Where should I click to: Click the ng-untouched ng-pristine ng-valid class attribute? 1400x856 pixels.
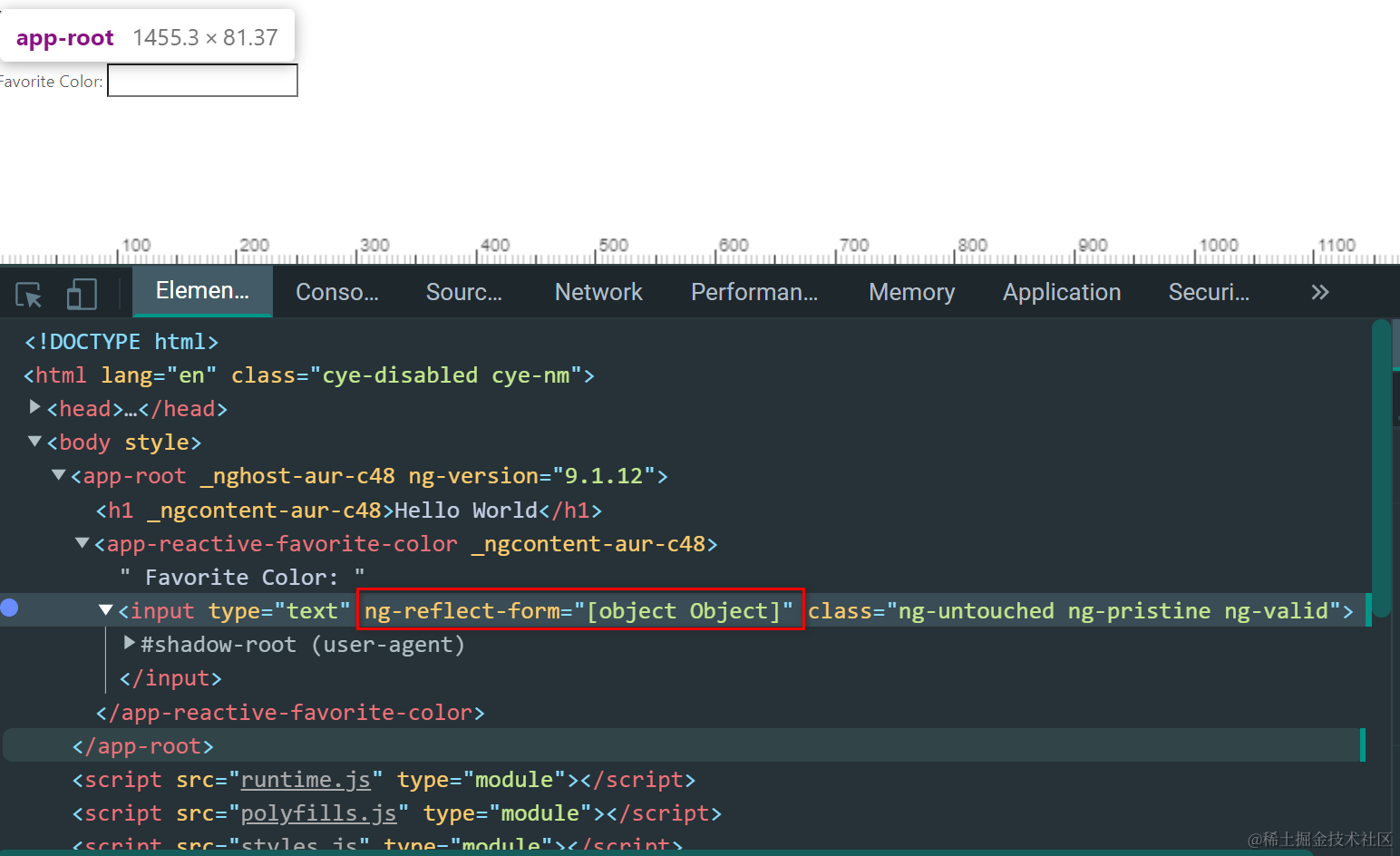[1074, 611]
